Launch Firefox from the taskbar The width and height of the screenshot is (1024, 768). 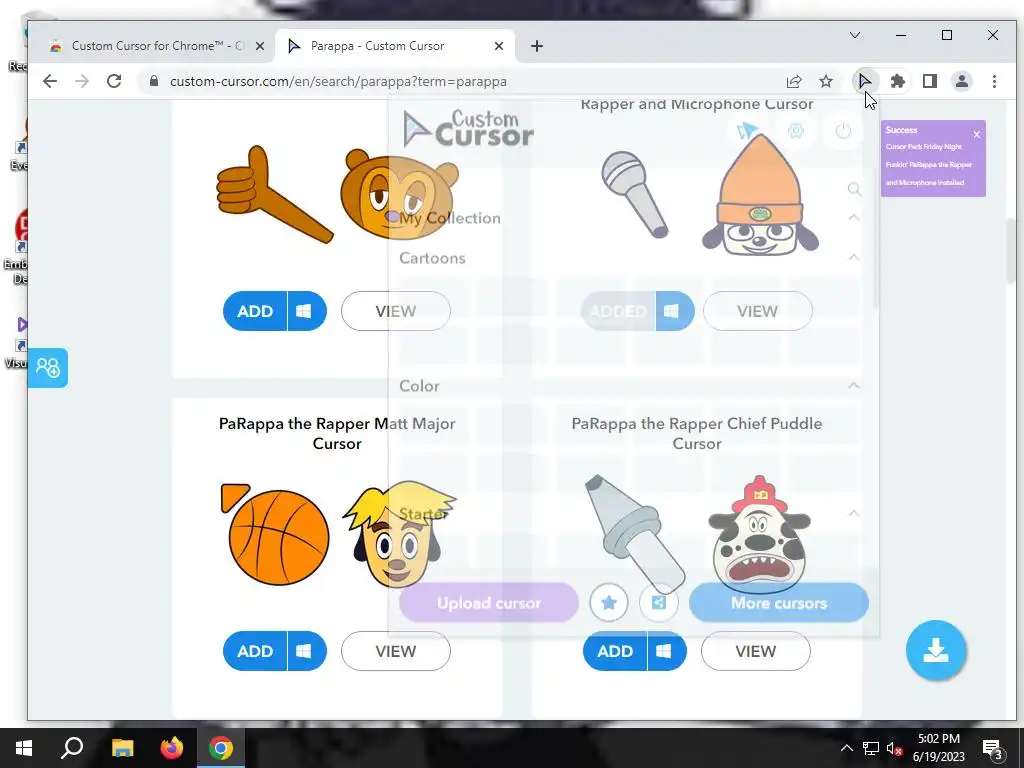172,748
